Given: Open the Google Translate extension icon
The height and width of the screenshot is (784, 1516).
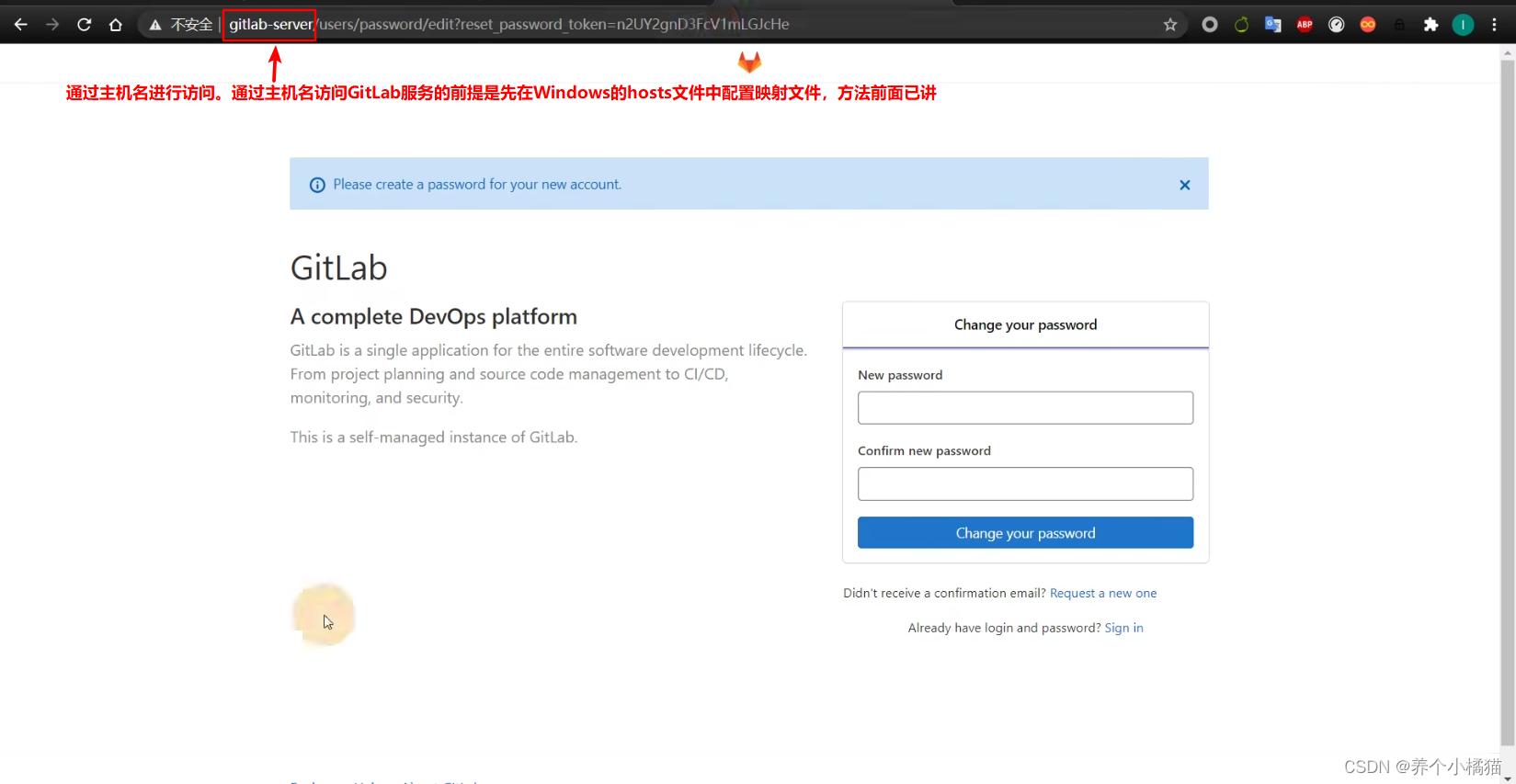Looking at the screenshot, I should [1273, 25].
